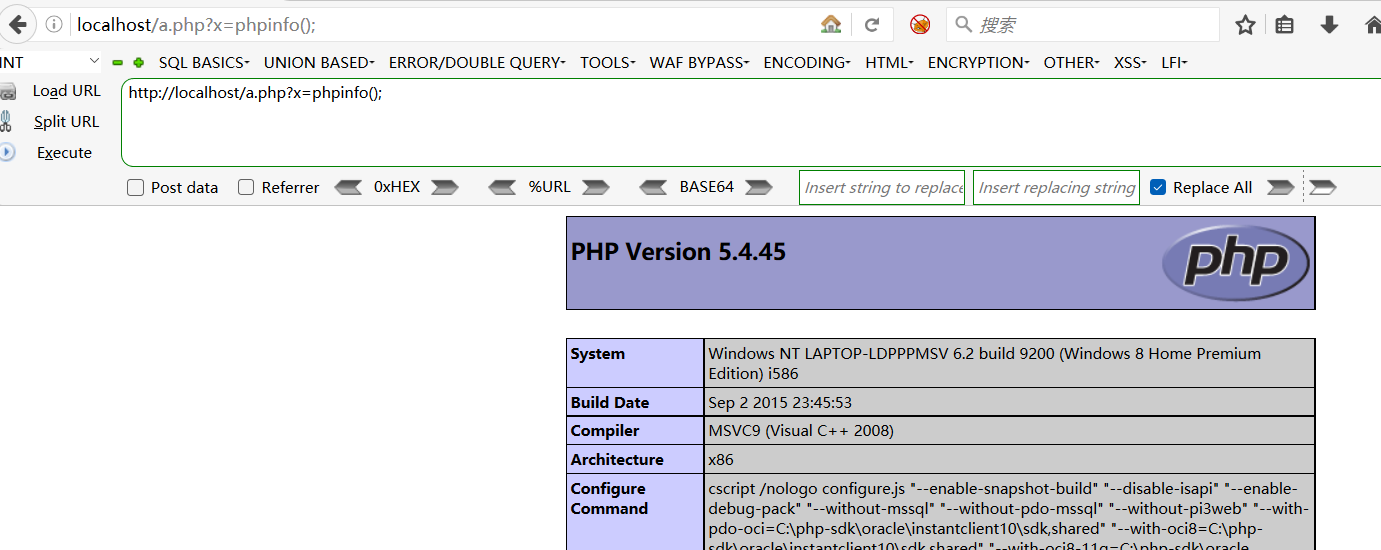Click the reload page icon

[x=872, y=25]
